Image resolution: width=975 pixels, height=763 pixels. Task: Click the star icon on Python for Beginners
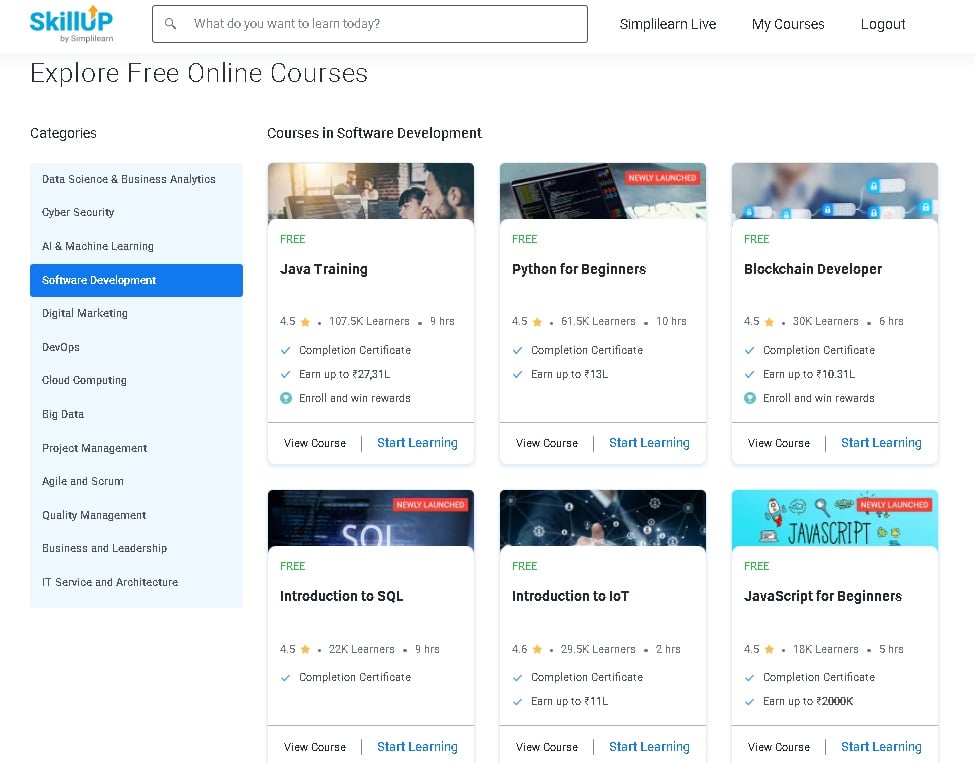click(x=537, y=321)
